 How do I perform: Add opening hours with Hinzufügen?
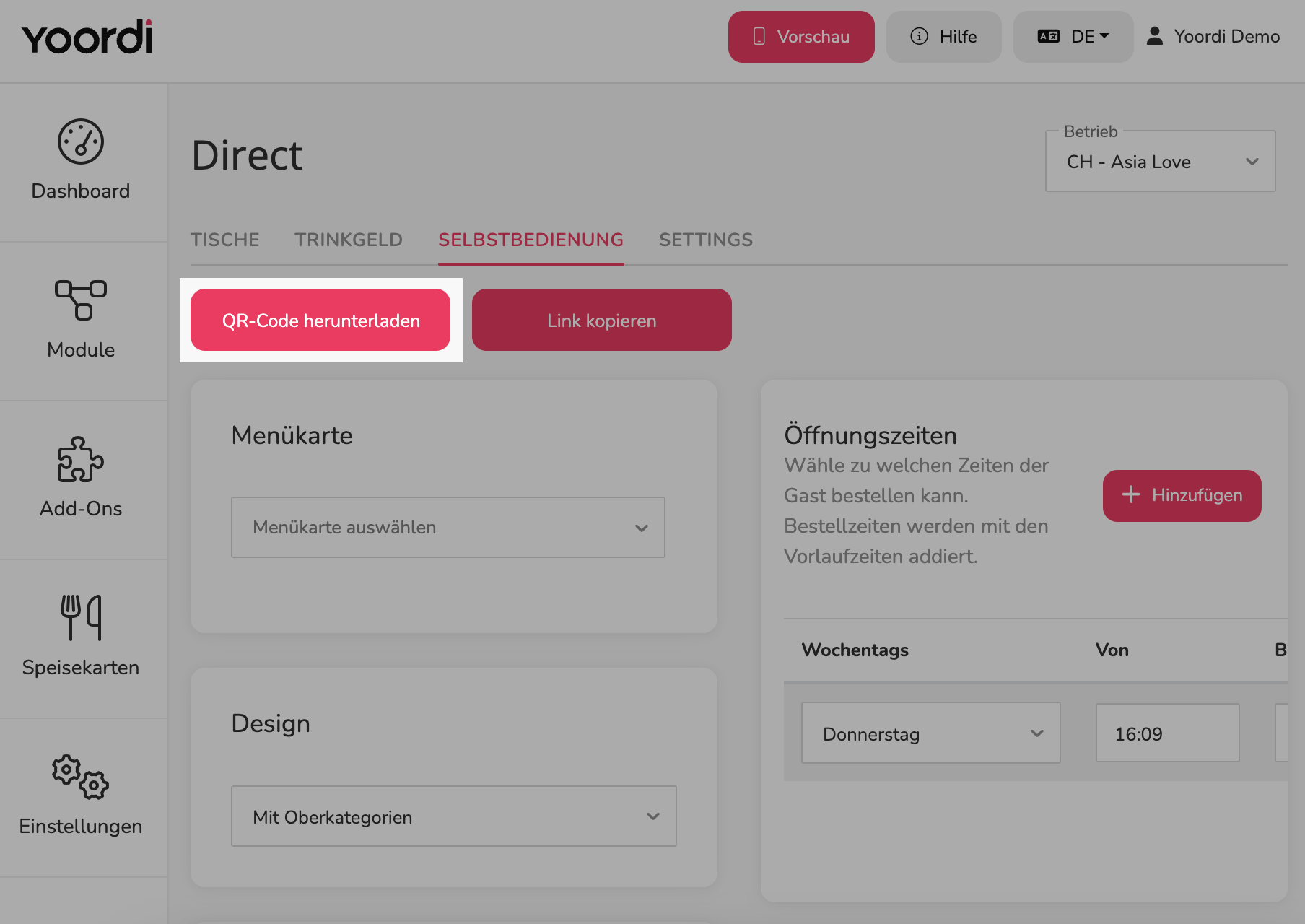(x=1182, y=495)
